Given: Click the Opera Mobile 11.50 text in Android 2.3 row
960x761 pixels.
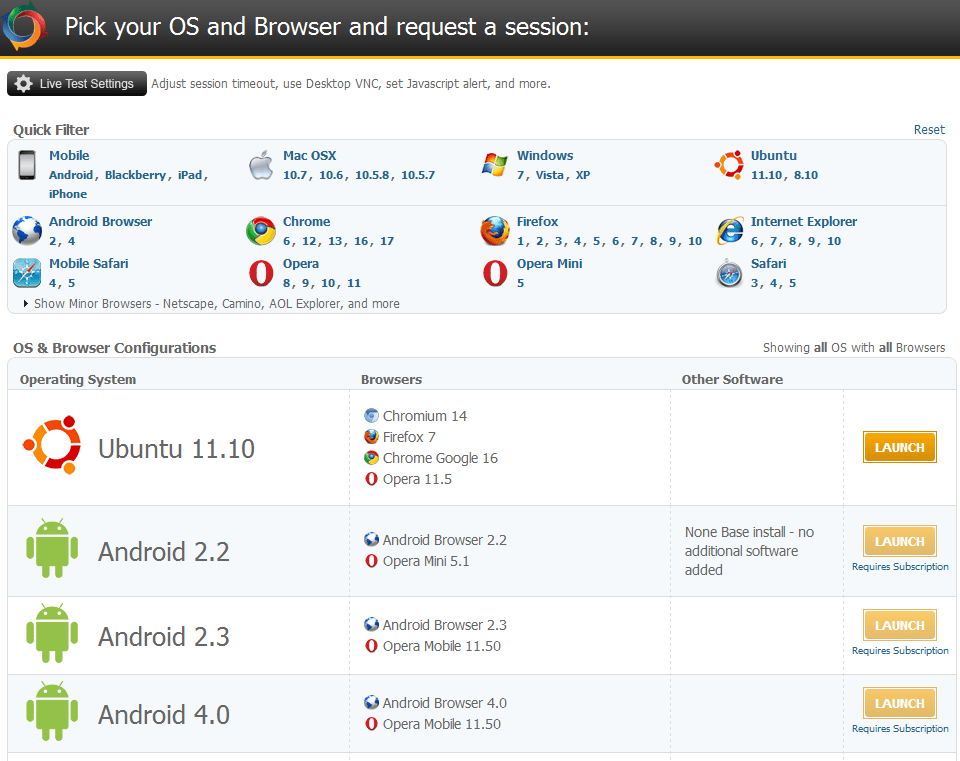Looking at the screenshot, I should click(441, 646).
